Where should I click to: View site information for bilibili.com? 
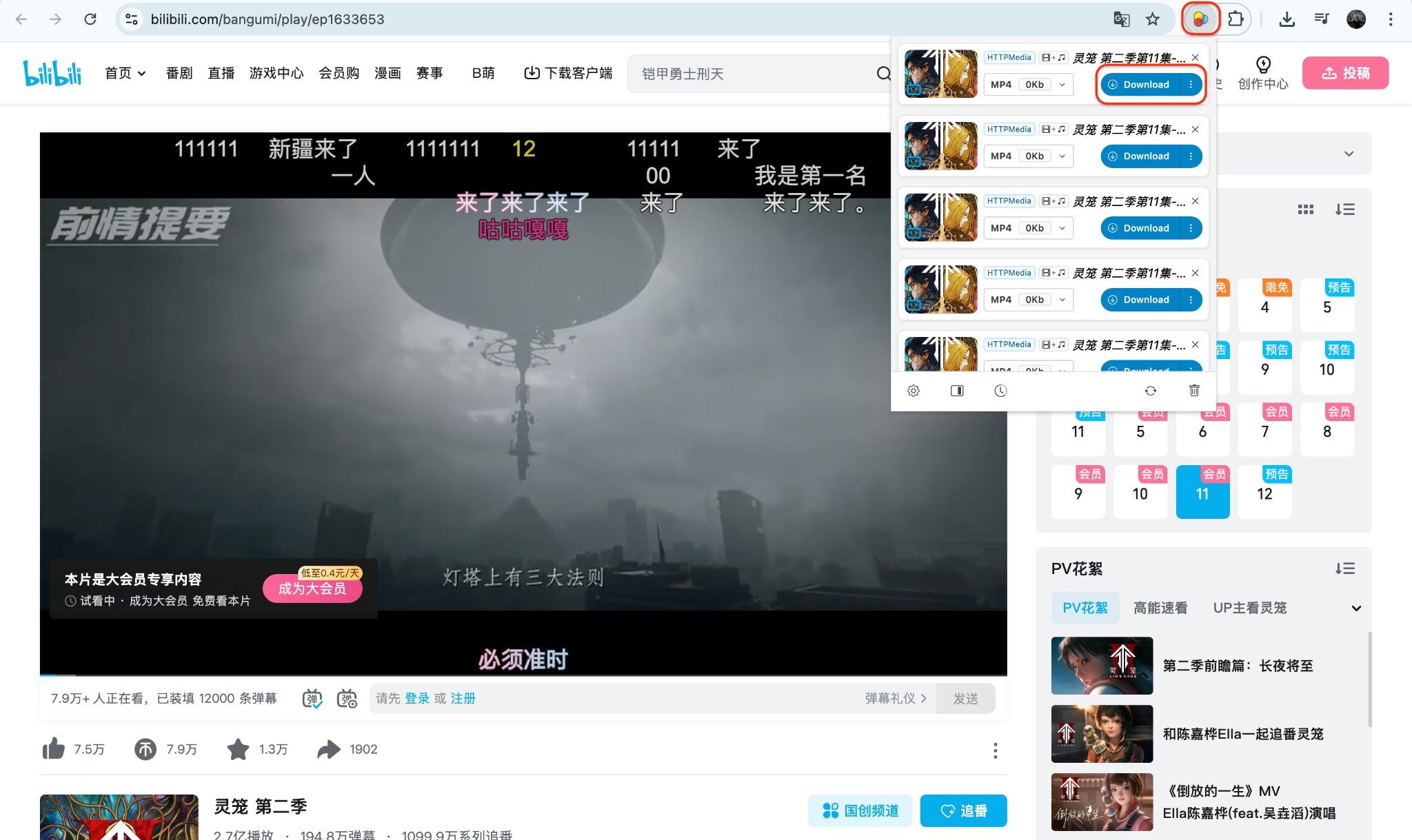tap(132, 19)
